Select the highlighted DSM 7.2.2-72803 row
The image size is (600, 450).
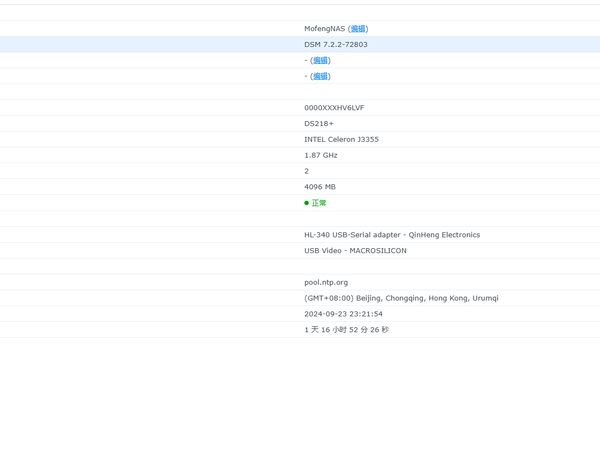pos(300,44)
